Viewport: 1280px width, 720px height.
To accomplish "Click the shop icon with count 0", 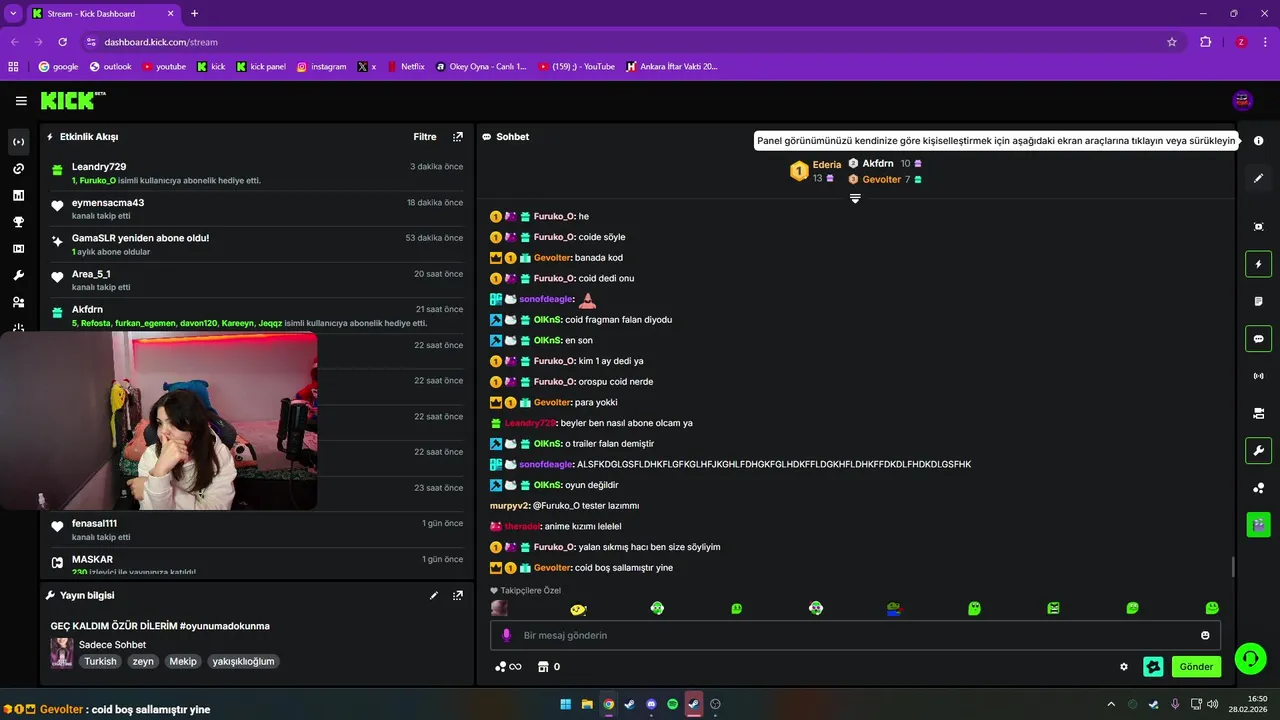I will 549,667.
